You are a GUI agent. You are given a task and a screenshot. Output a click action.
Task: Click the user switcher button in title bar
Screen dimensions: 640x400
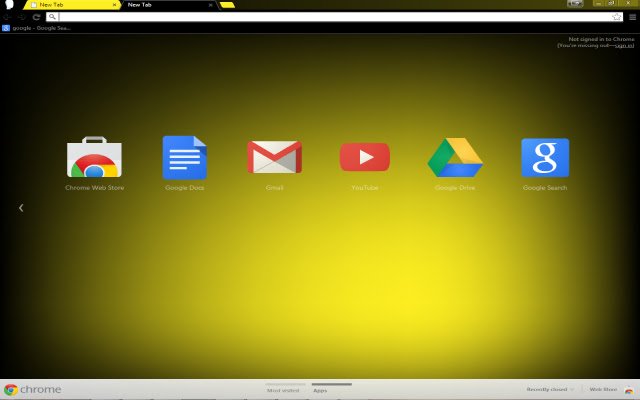point(575,3)
